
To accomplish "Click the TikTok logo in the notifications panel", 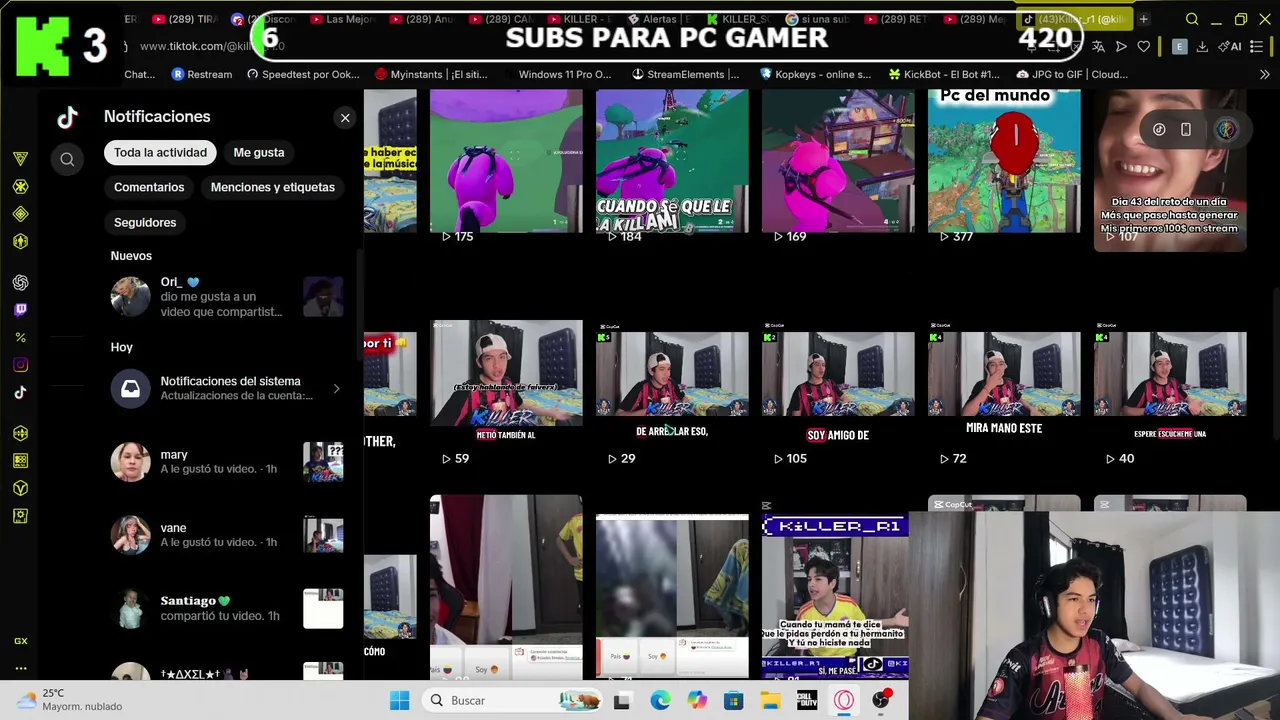I will [67, 117].
